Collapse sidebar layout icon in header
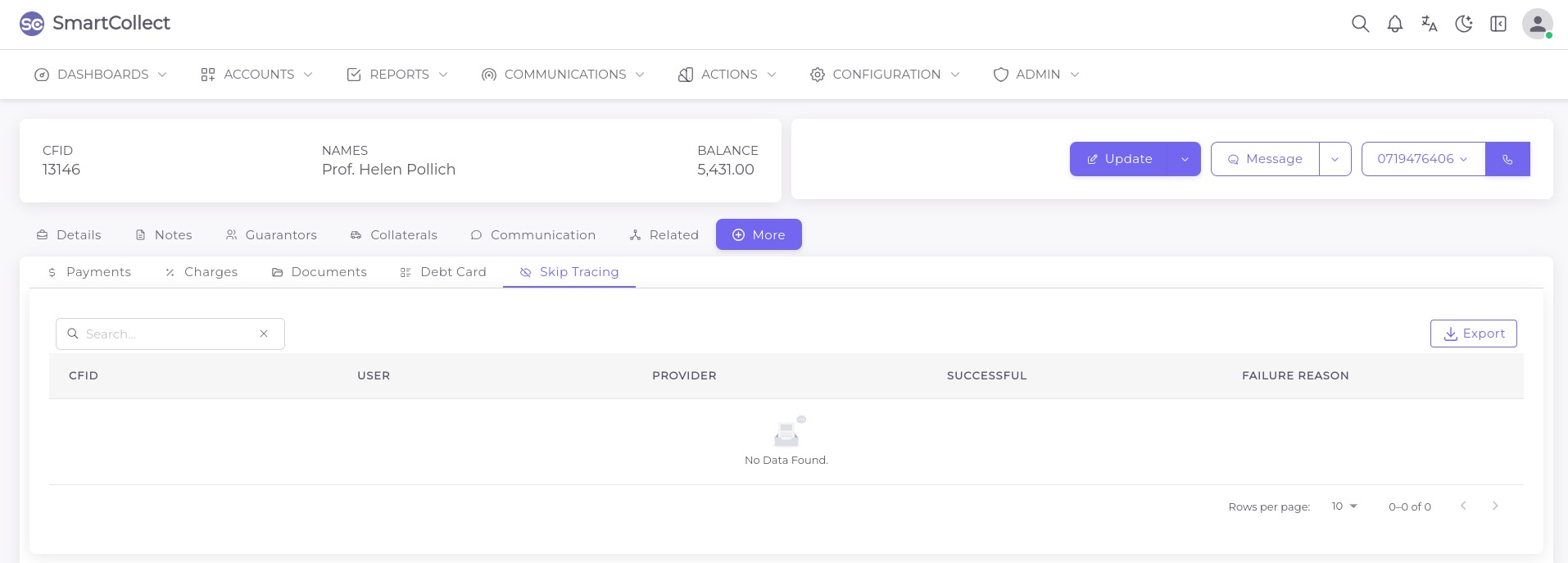1568x563 pixels. click(x=1498, y=24)
